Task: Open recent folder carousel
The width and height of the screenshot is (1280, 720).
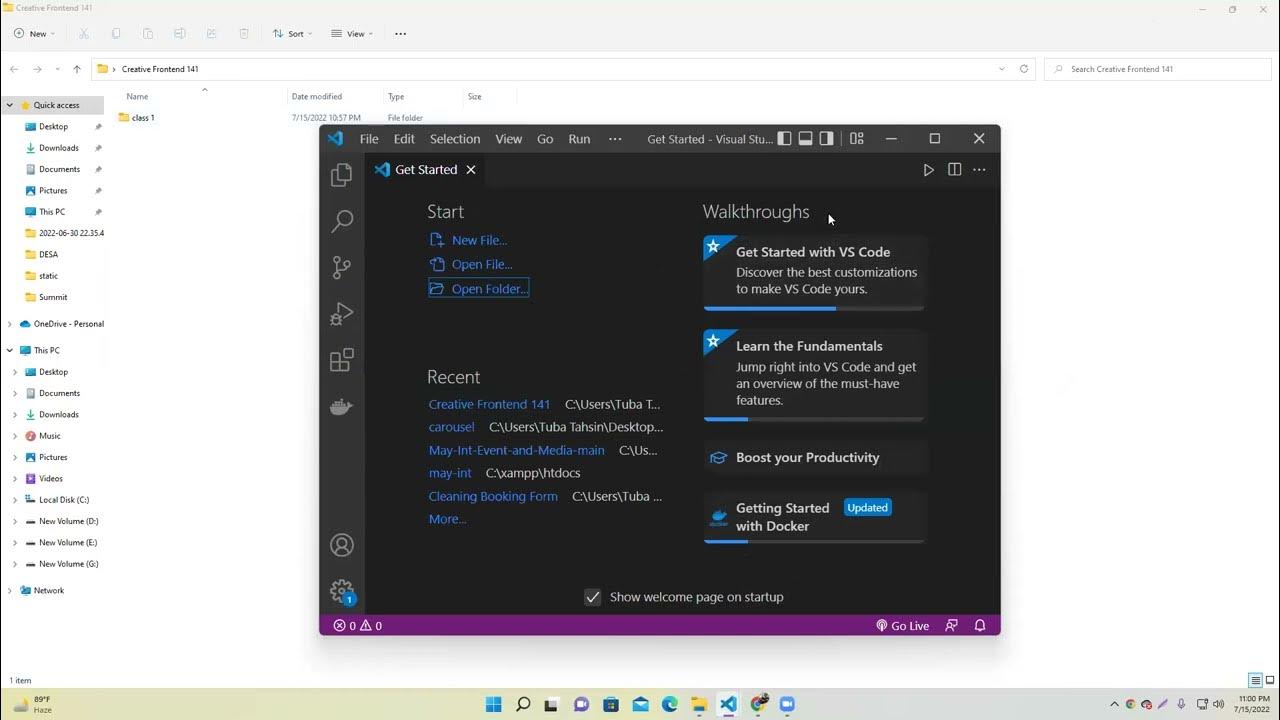Action: pos(451,427)
